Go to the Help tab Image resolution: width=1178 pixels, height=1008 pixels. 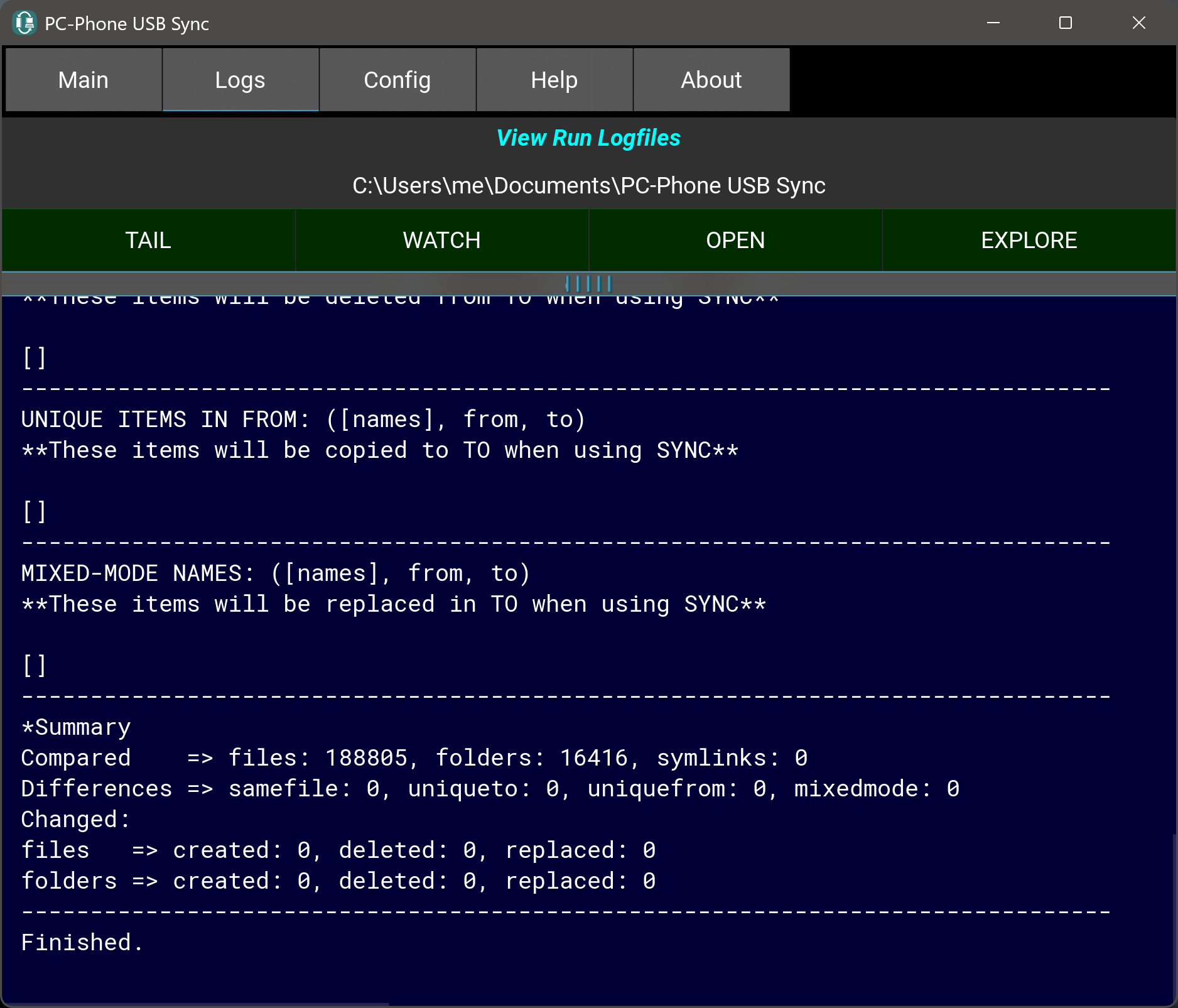click(x=554, y=80)
